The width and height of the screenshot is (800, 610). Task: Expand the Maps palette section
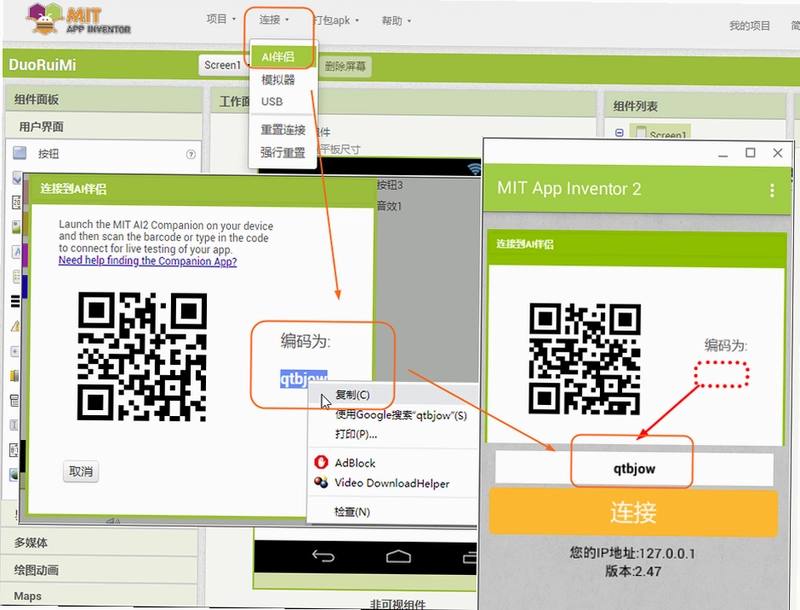coord(100,596)
